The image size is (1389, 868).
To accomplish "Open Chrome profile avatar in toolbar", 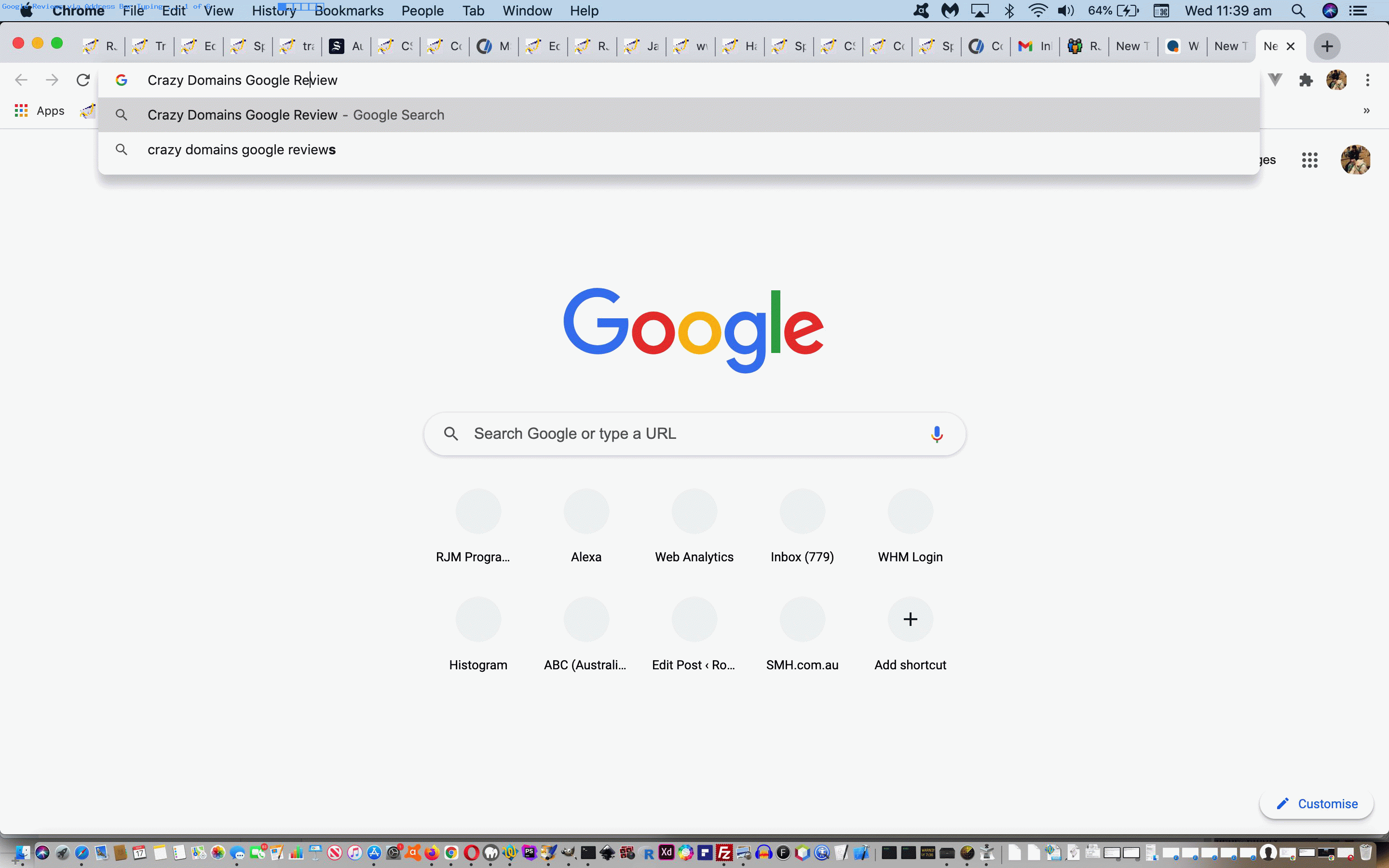I will click(x=1337, y=80).
